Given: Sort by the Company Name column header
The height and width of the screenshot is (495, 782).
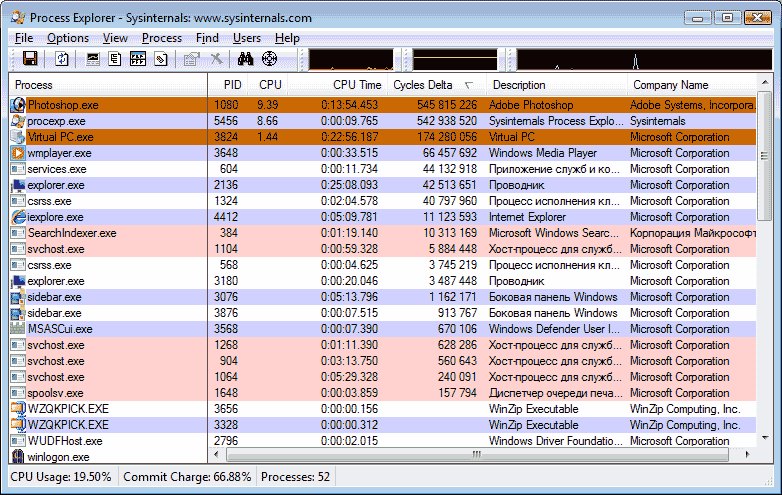Looking at the screenshot, I should tap(692, 85).
